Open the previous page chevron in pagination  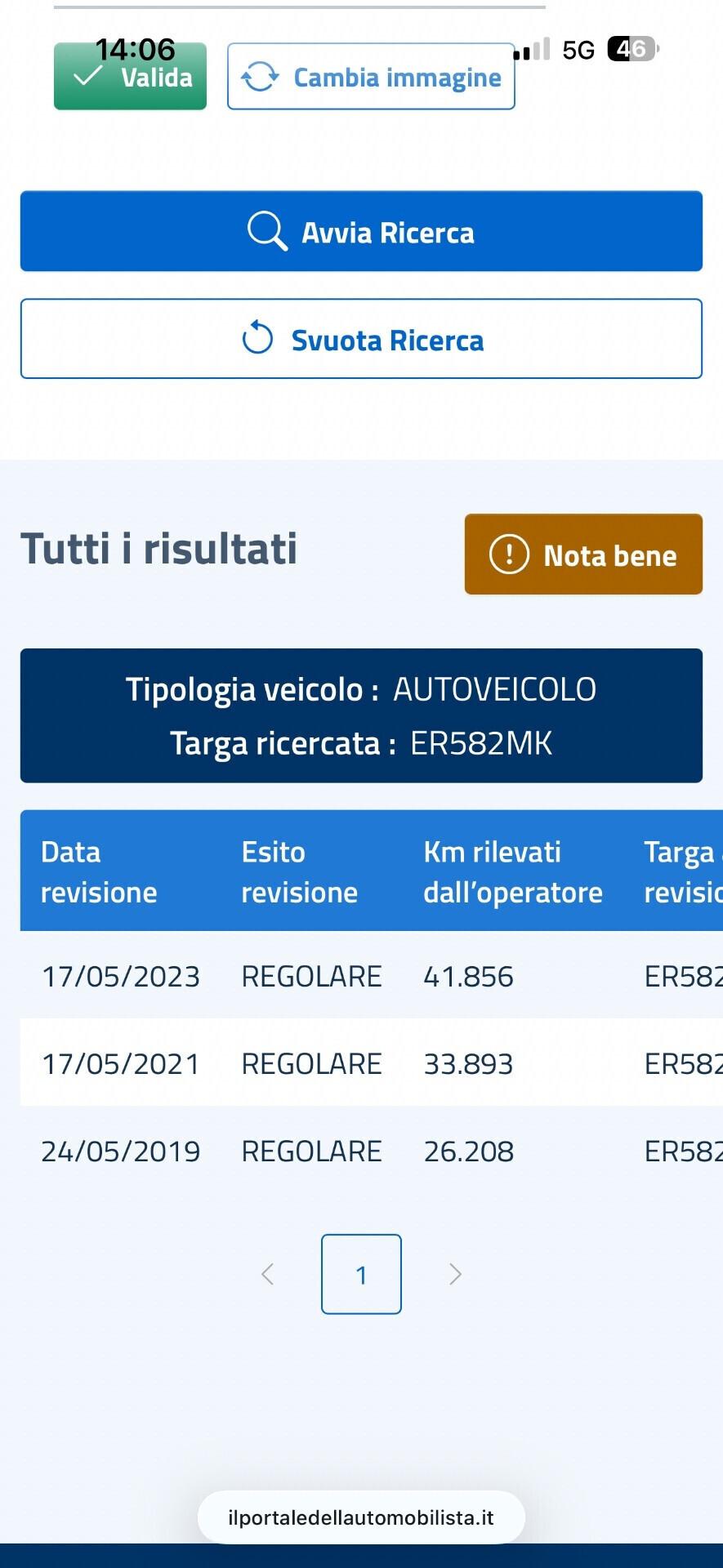[267, 1274]
